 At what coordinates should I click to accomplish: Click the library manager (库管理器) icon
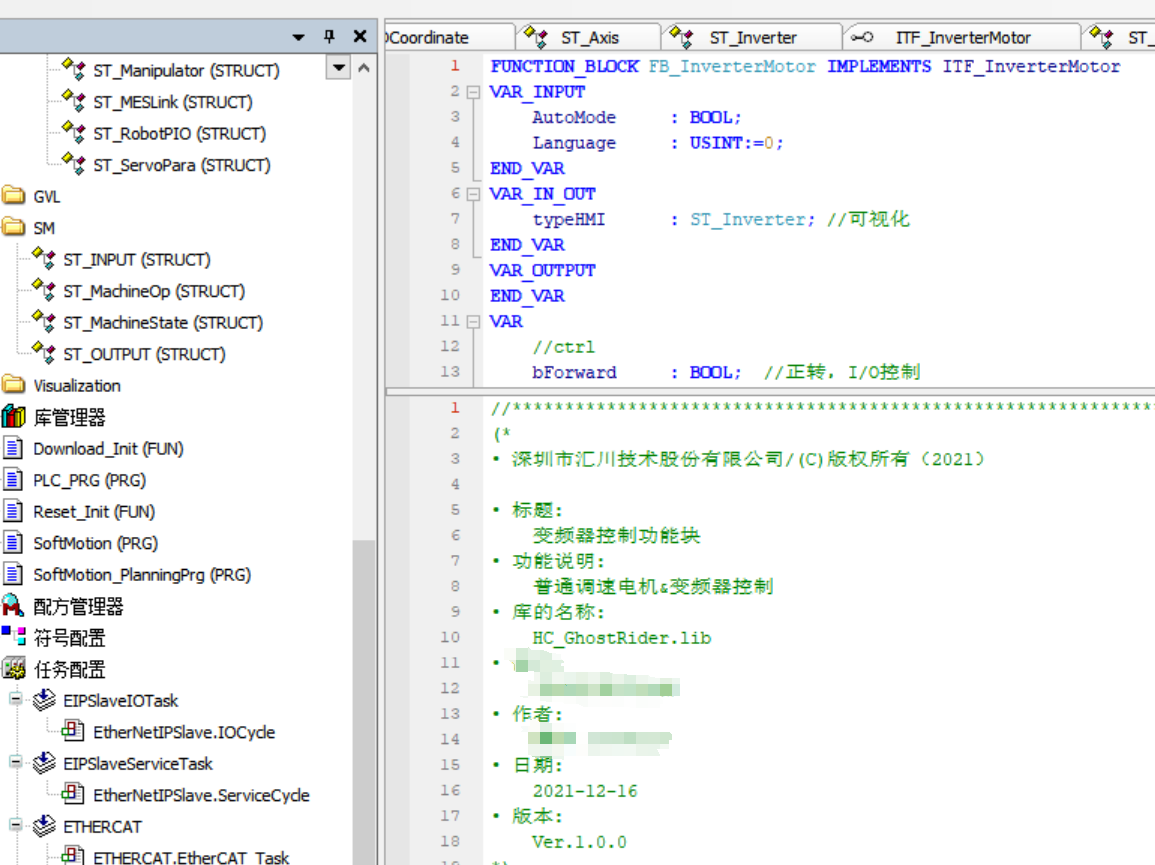tap(13, 417)
